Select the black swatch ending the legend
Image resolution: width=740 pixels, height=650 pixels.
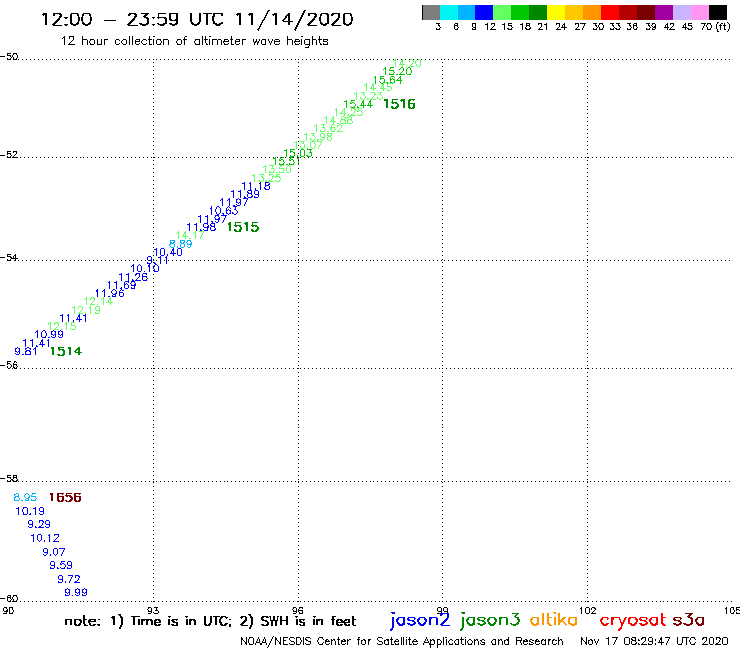coord(717,12)
